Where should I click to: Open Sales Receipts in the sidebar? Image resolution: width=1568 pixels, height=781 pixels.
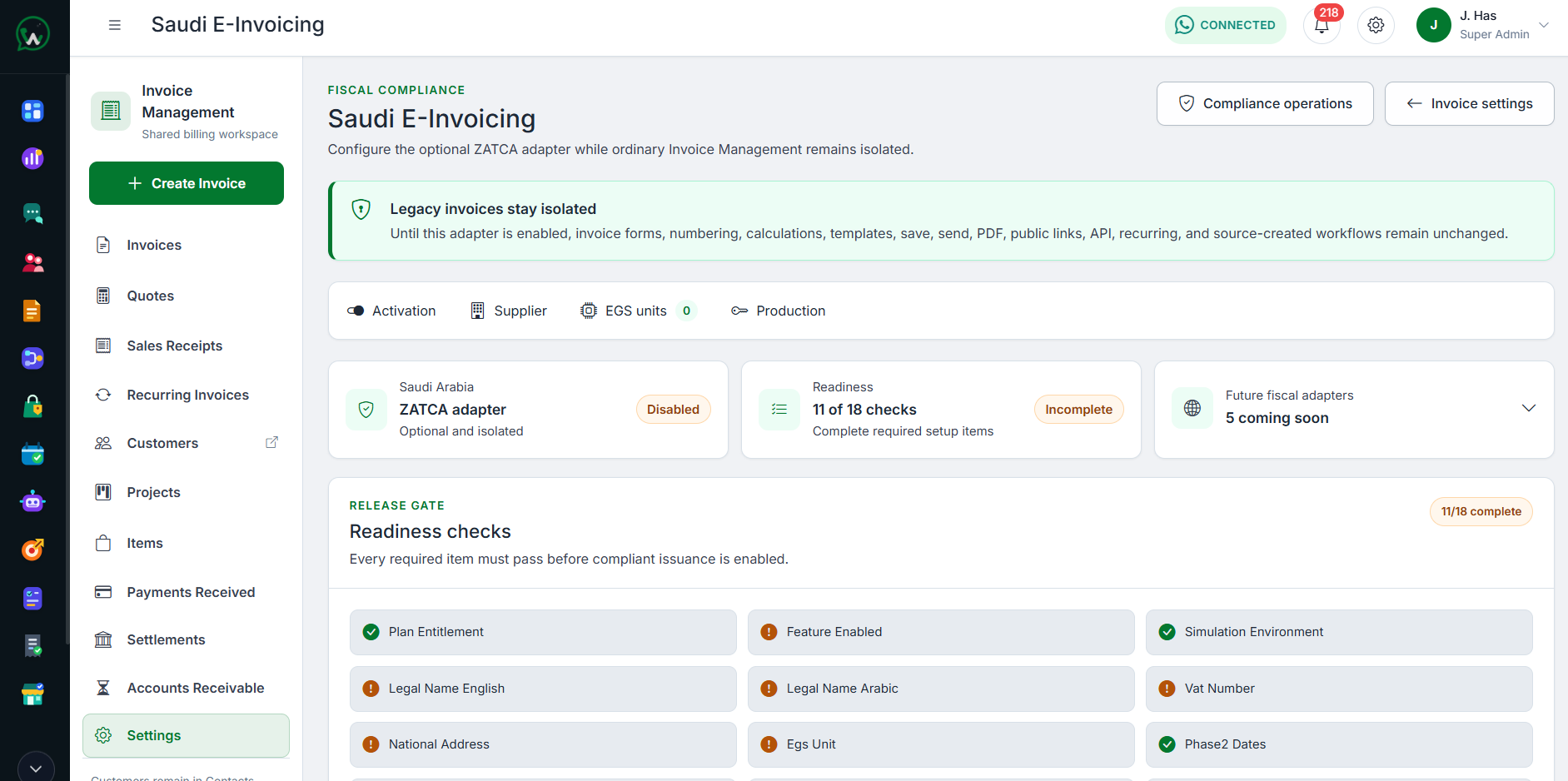point(186,346)
